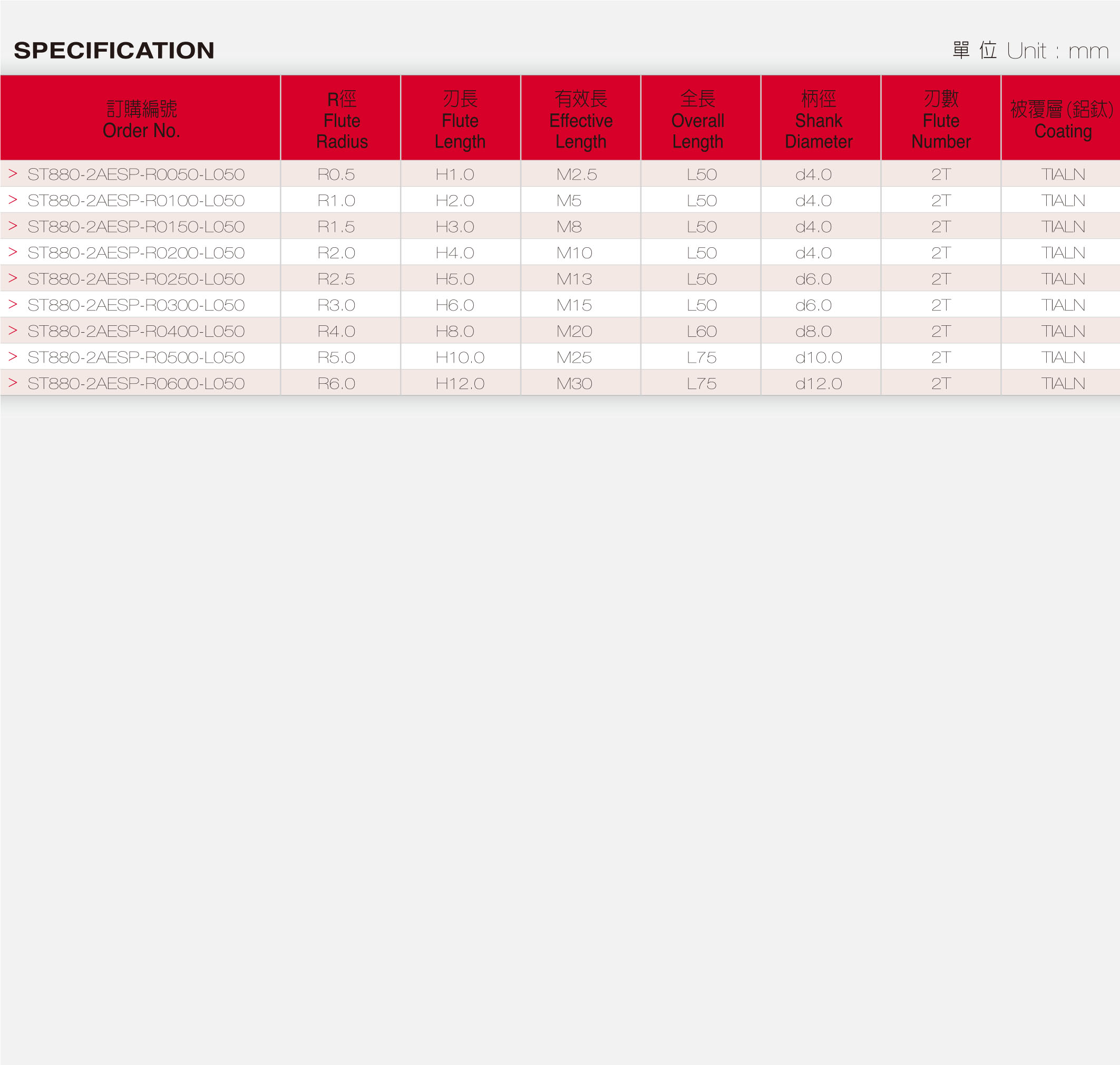1120x1065 pixels.
Task: Click flute radius value R3.0
Action: pyautogui.click(x=336, y=305)
